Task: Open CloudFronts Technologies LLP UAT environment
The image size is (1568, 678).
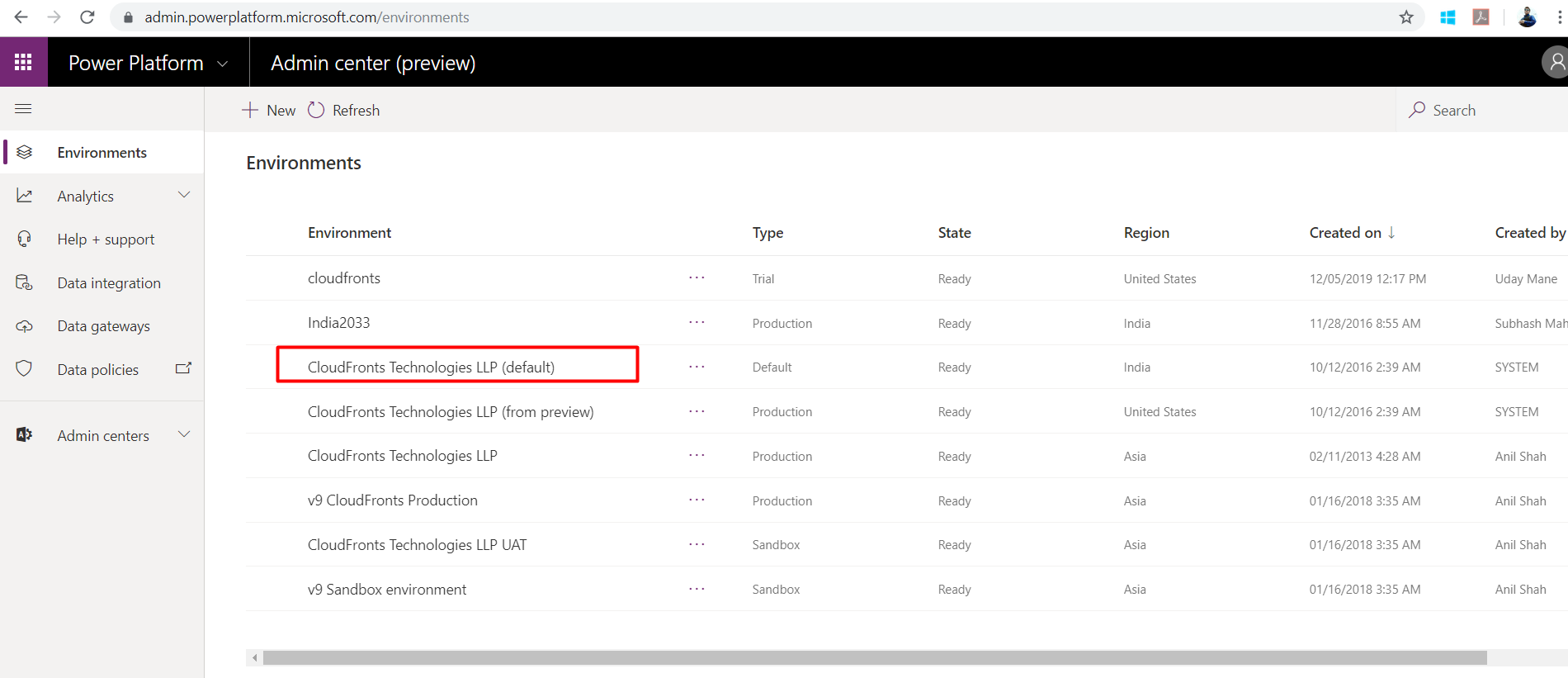Action: 417,545
